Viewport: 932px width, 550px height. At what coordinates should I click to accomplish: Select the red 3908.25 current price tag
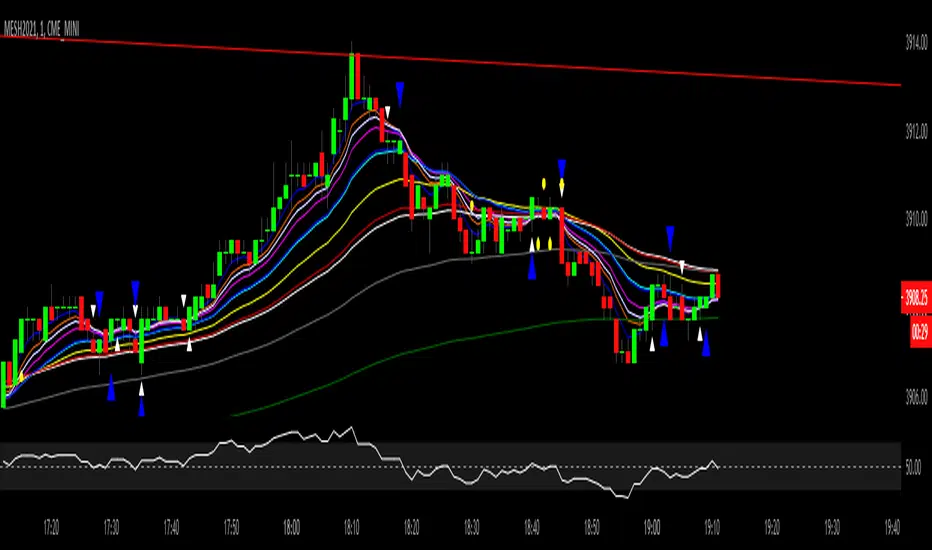(x=916, y=297)
